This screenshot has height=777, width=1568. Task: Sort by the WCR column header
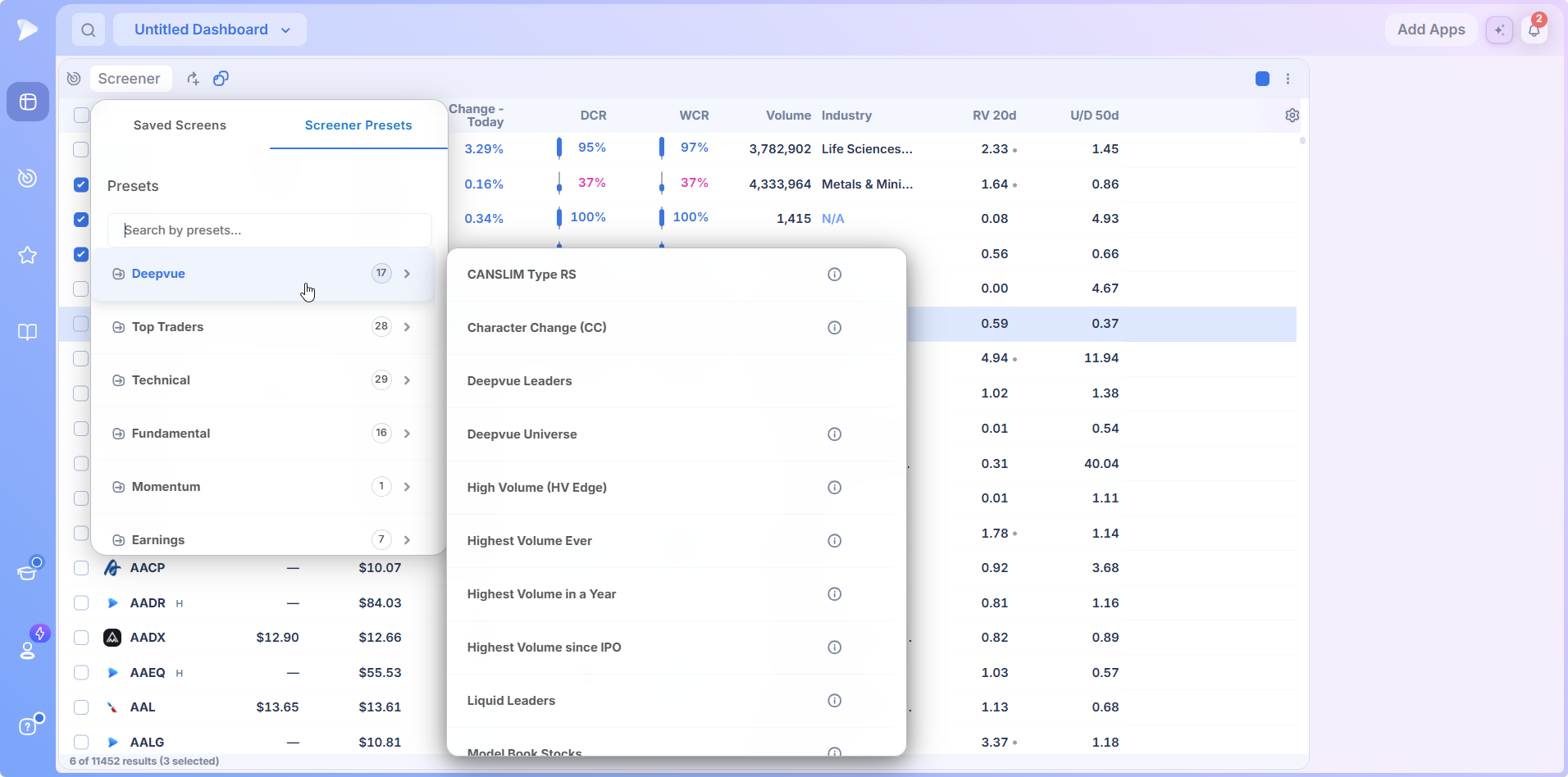694,116
